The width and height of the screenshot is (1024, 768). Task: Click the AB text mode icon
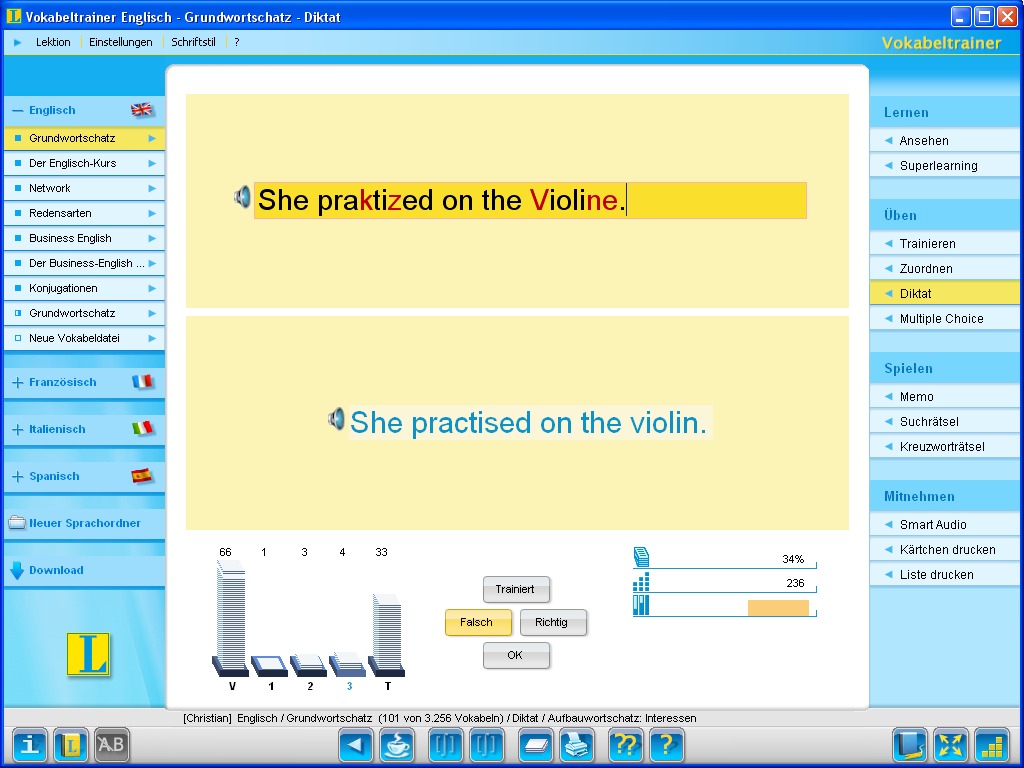(x=112, y=744)
